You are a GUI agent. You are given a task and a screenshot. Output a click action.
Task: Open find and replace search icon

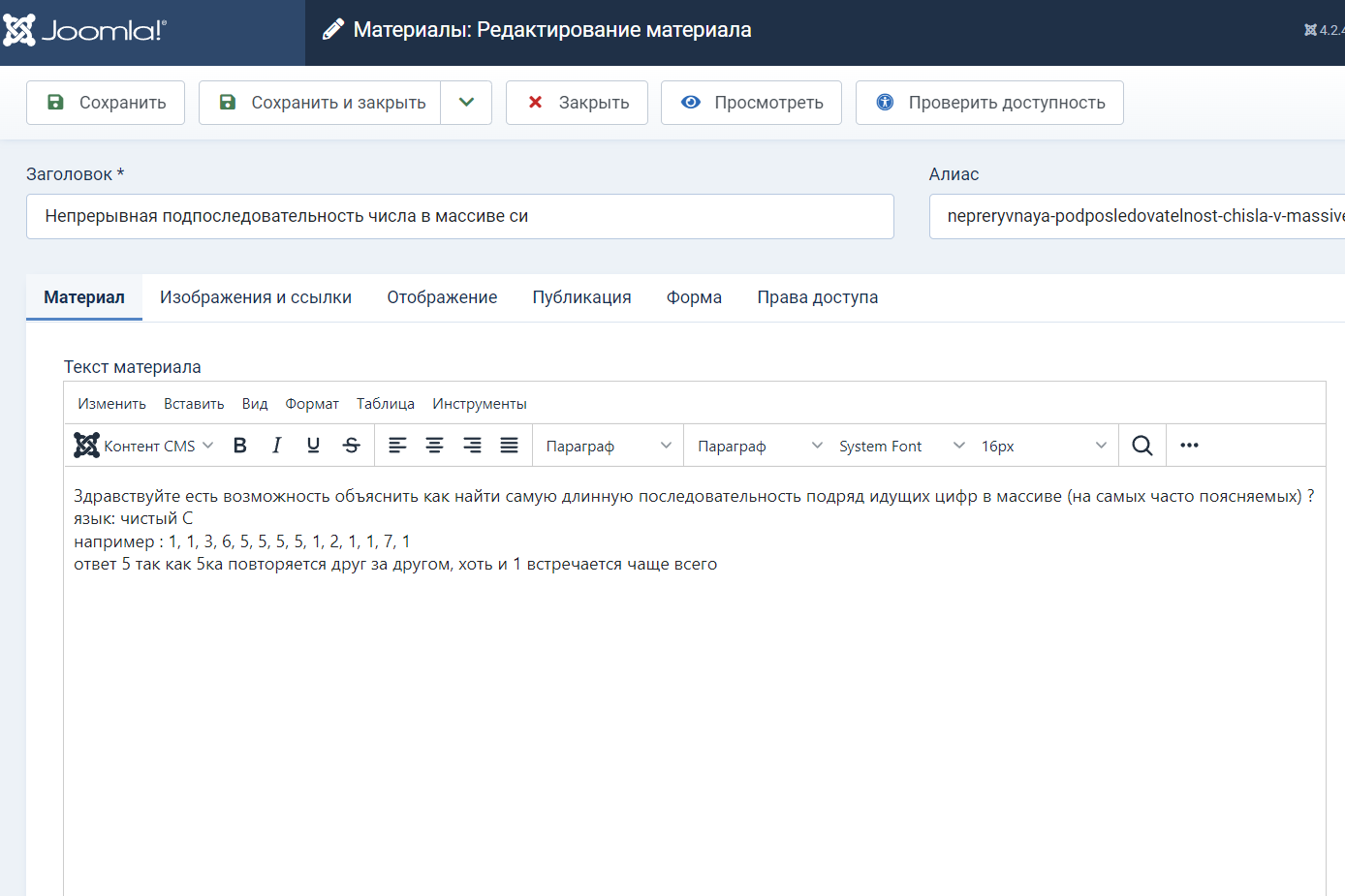pos(1142,446)
